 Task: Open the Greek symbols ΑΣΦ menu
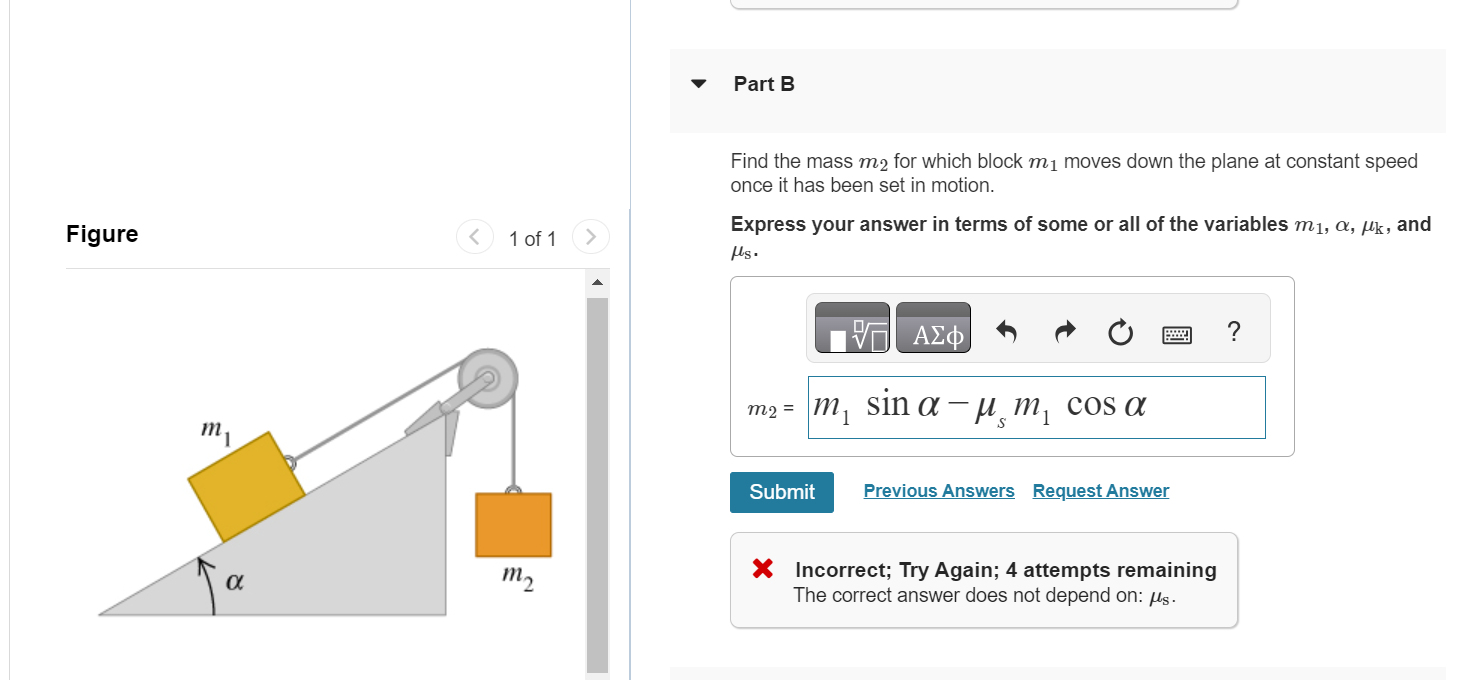pos(933,328)
